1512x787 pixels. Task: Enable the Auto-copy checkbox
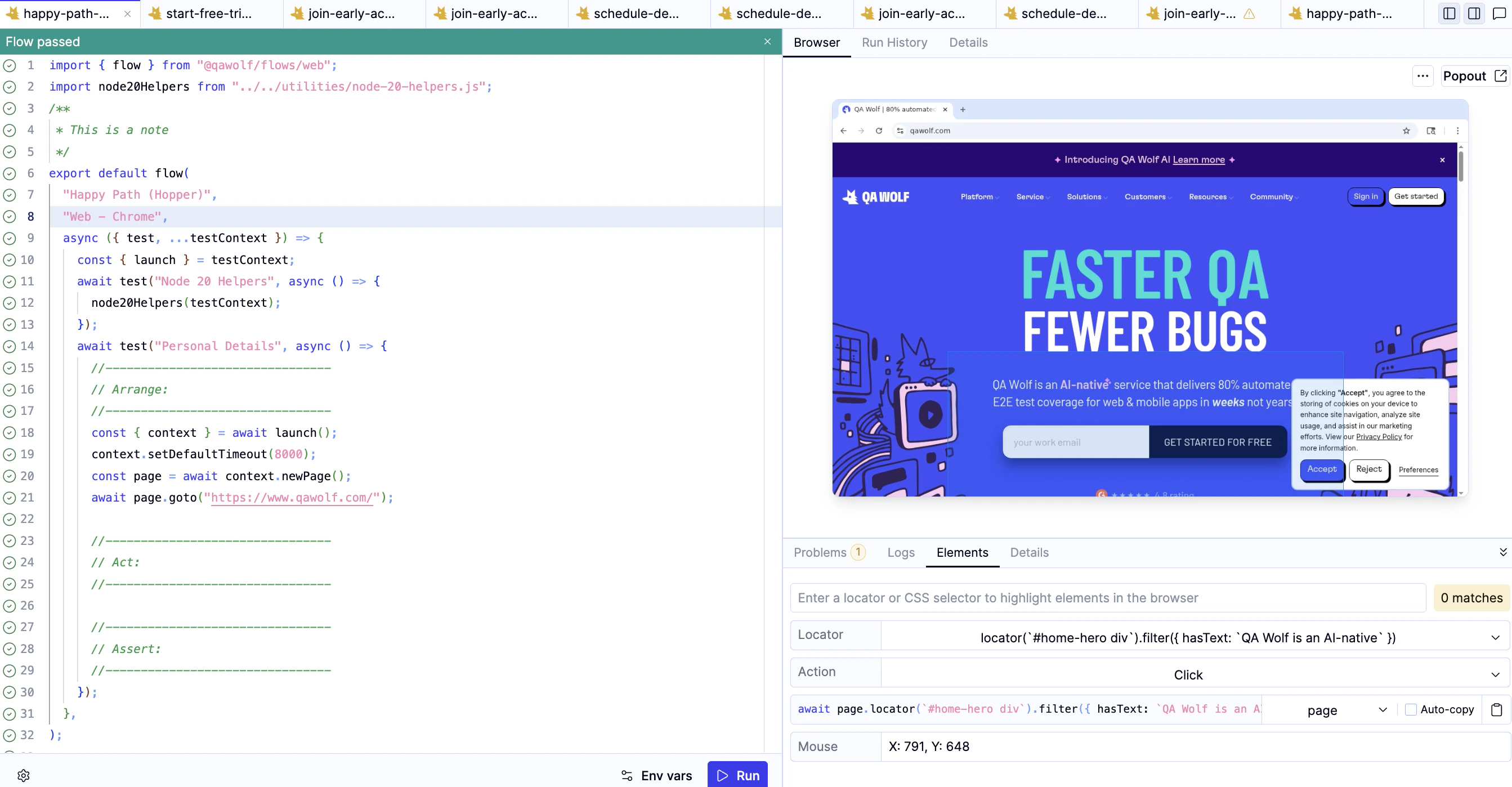(x=1411, y=709)
